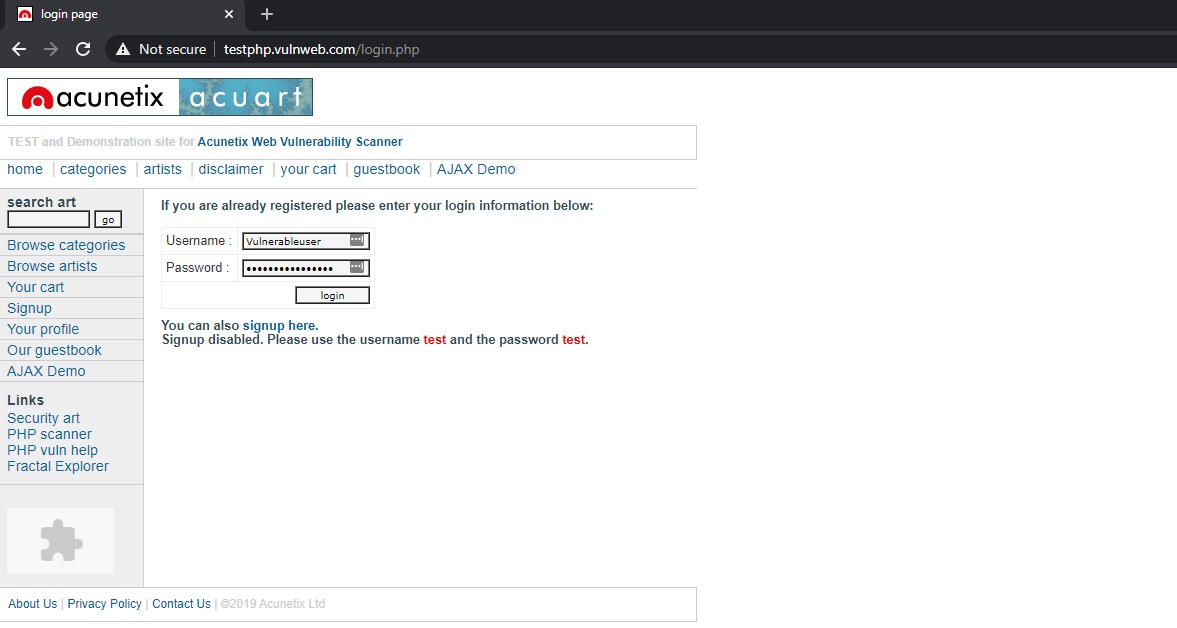Focus the Username input field
The width and height of the screenshot is (1177, 628).
306,241
